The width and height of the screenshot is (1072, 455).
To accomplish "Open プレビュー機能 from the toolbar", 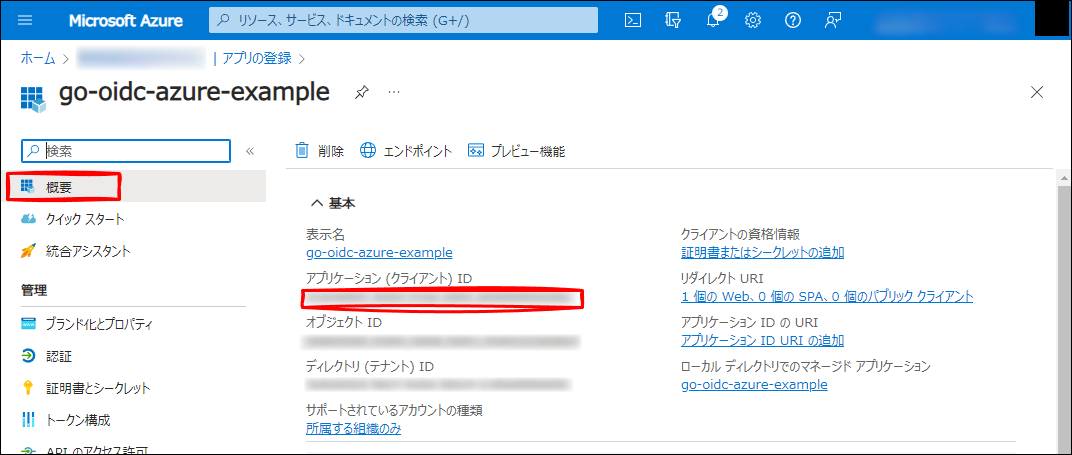I will tap(516, 151).
